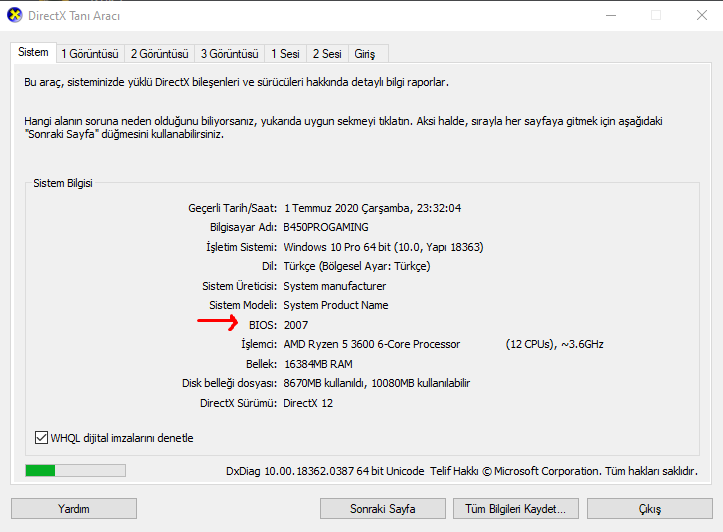Screen dimensions: 723x532
Task: Click the BIOS: field label
Action: 263,325
